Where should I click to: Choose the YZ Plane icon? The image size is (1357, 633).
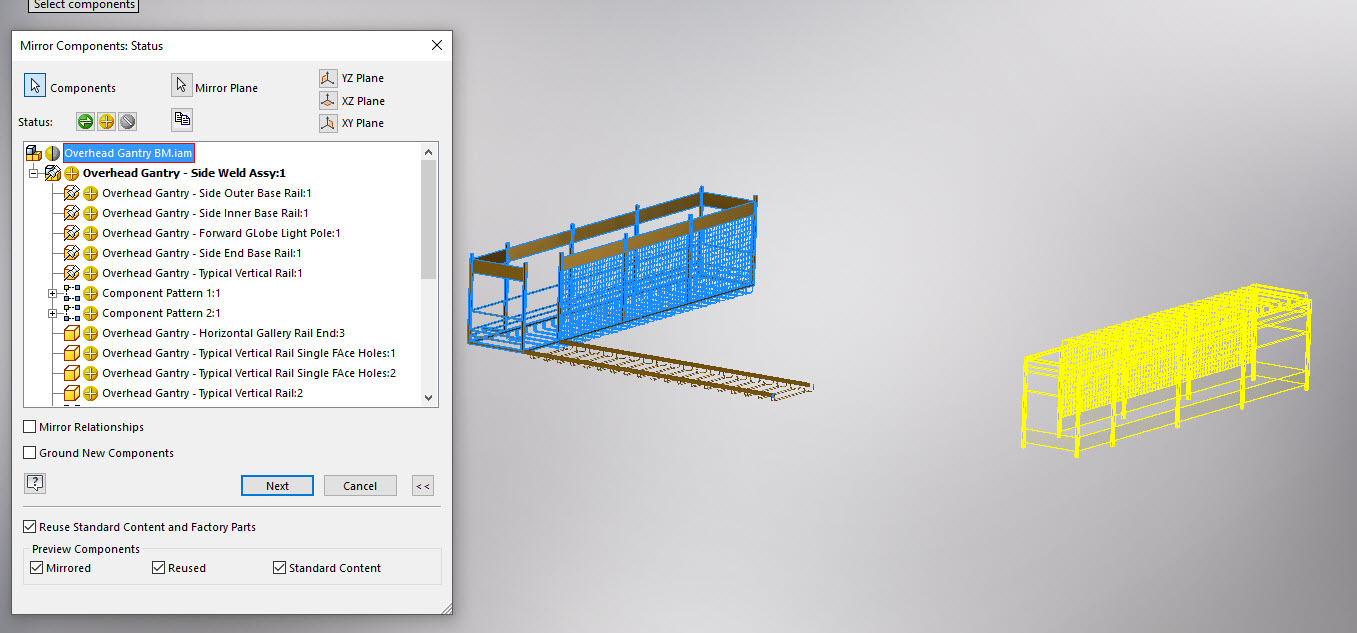coord(328,77)
